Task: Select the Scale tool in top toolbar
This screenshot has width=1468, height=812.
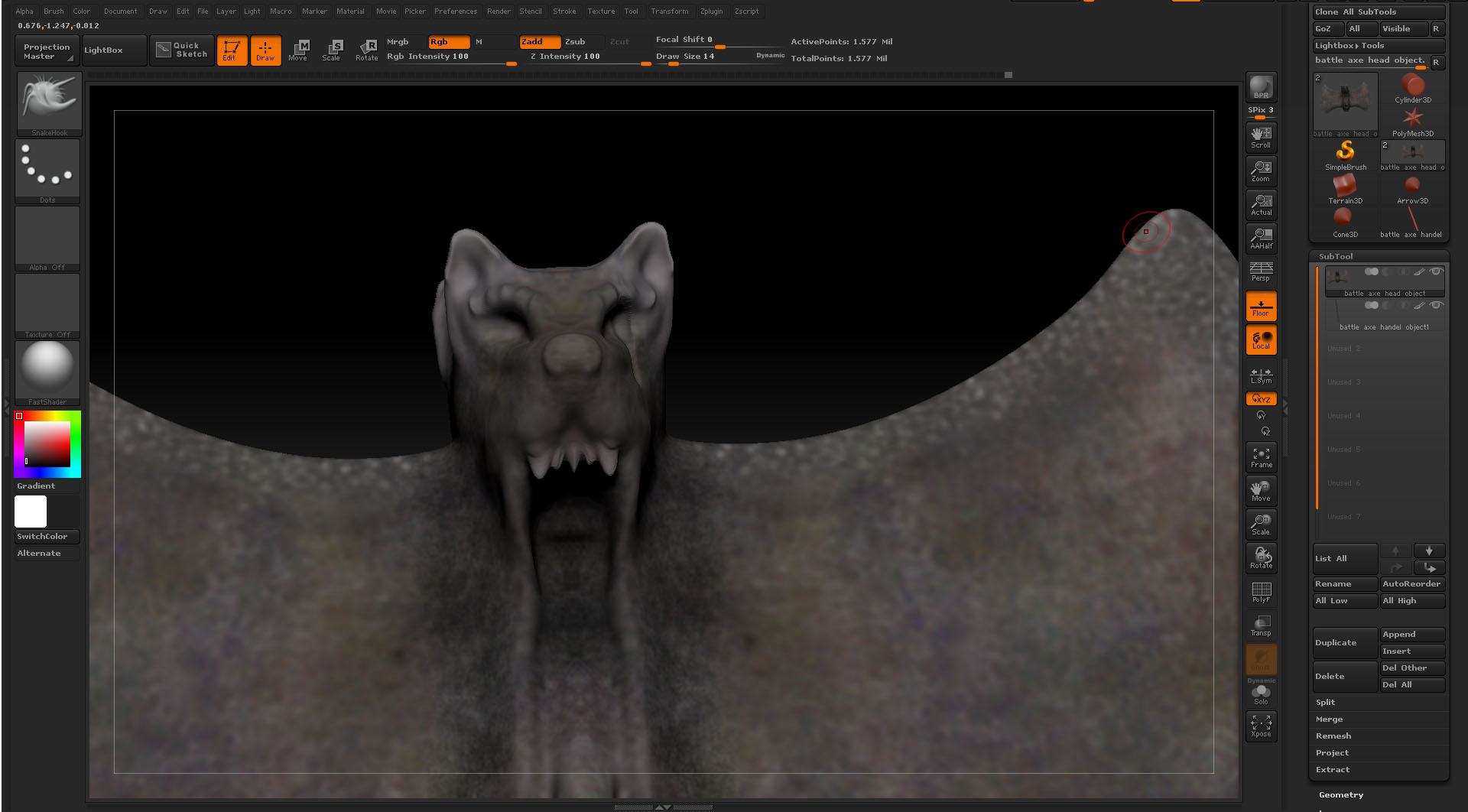Action: pos(331,50)
